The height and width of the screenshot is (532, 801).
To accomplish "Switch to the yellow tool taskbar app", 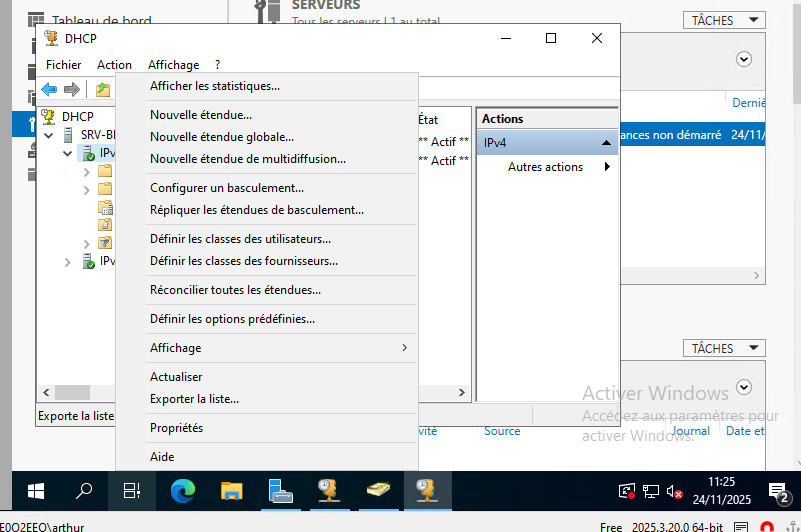I will [x=379, y=491].
